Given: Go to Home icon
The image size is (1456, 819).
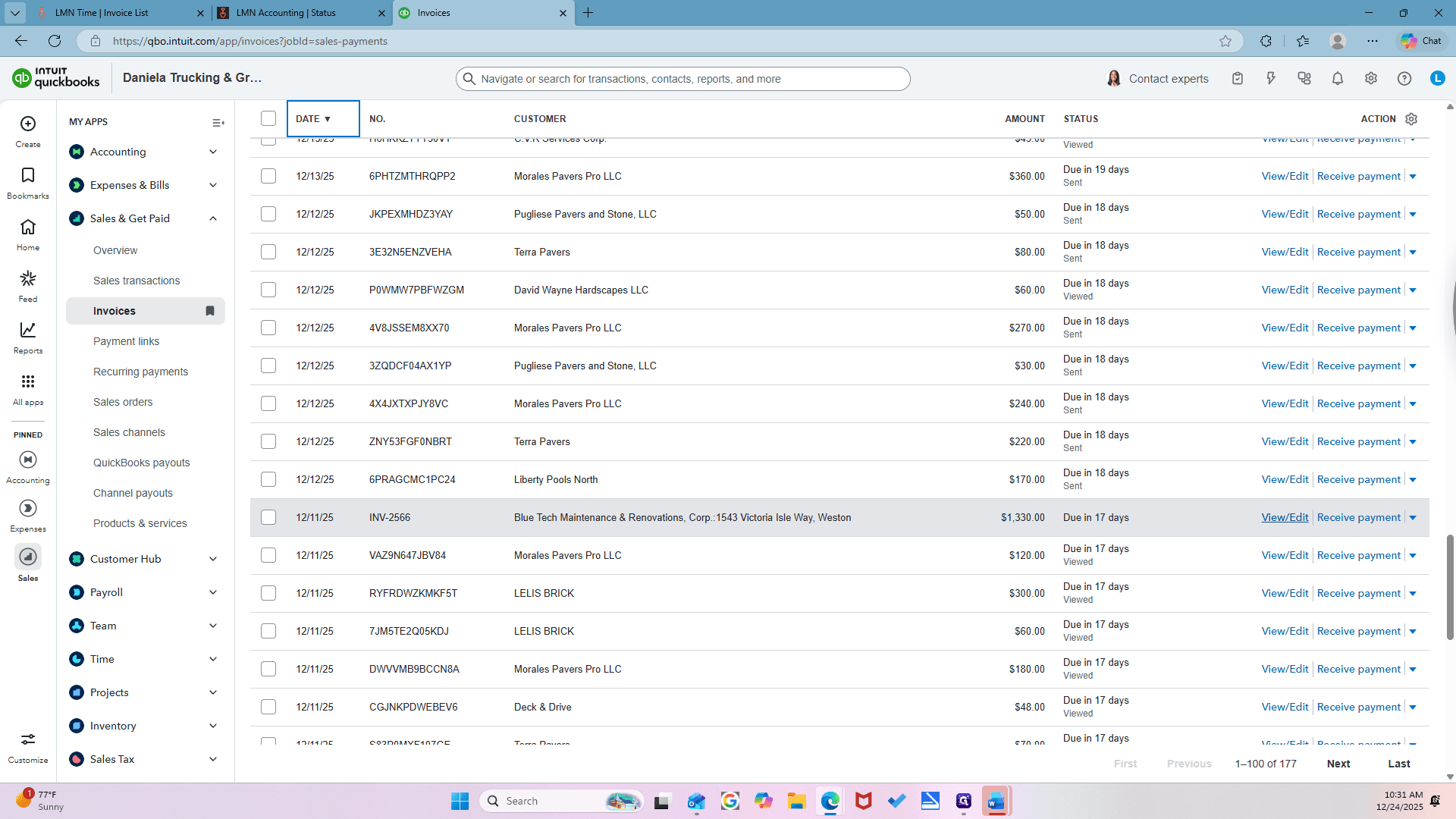Looking at the screenshot, I should [28, 227].
